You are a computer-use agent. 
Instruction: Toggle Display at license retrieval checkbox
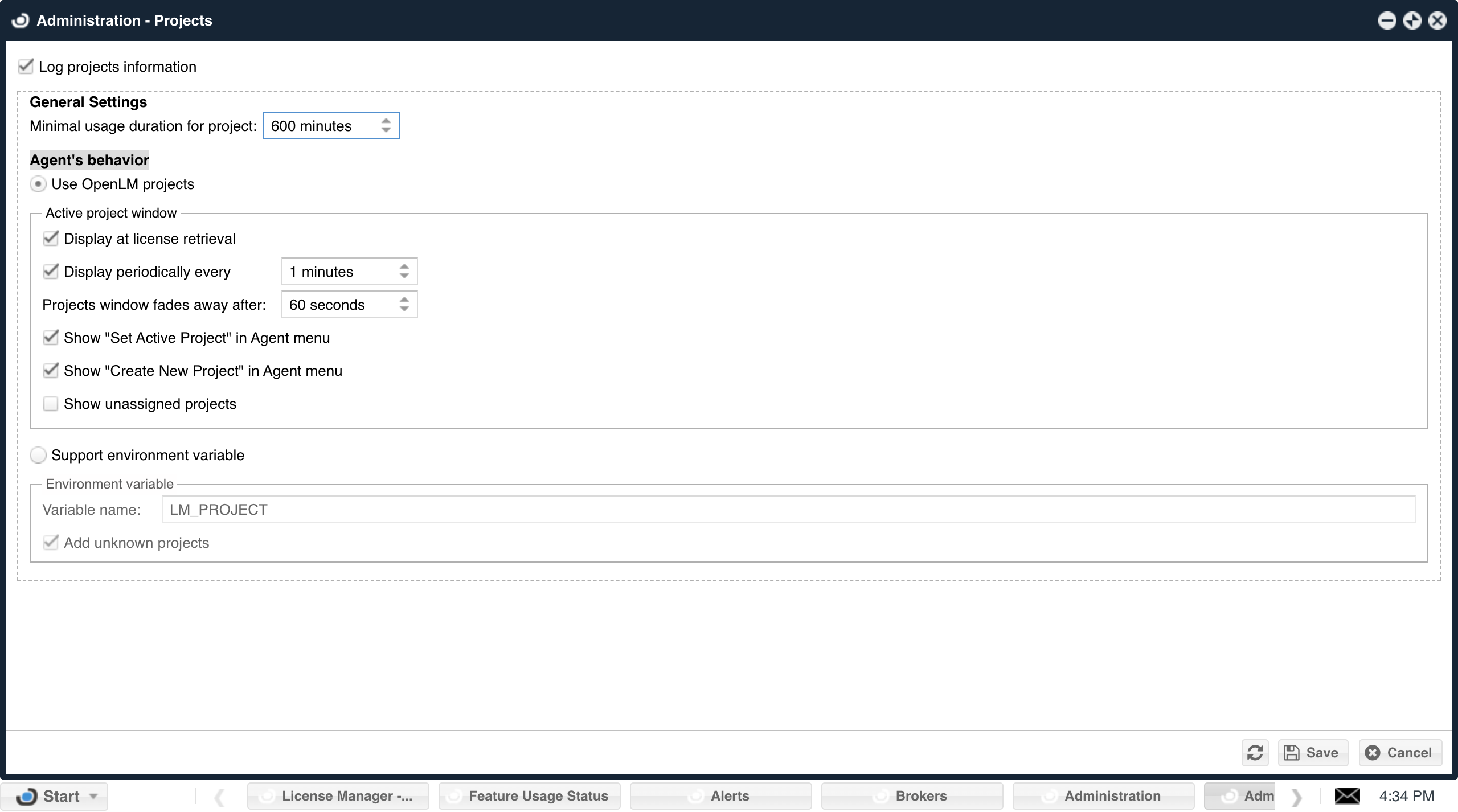[x=51, y=239]
